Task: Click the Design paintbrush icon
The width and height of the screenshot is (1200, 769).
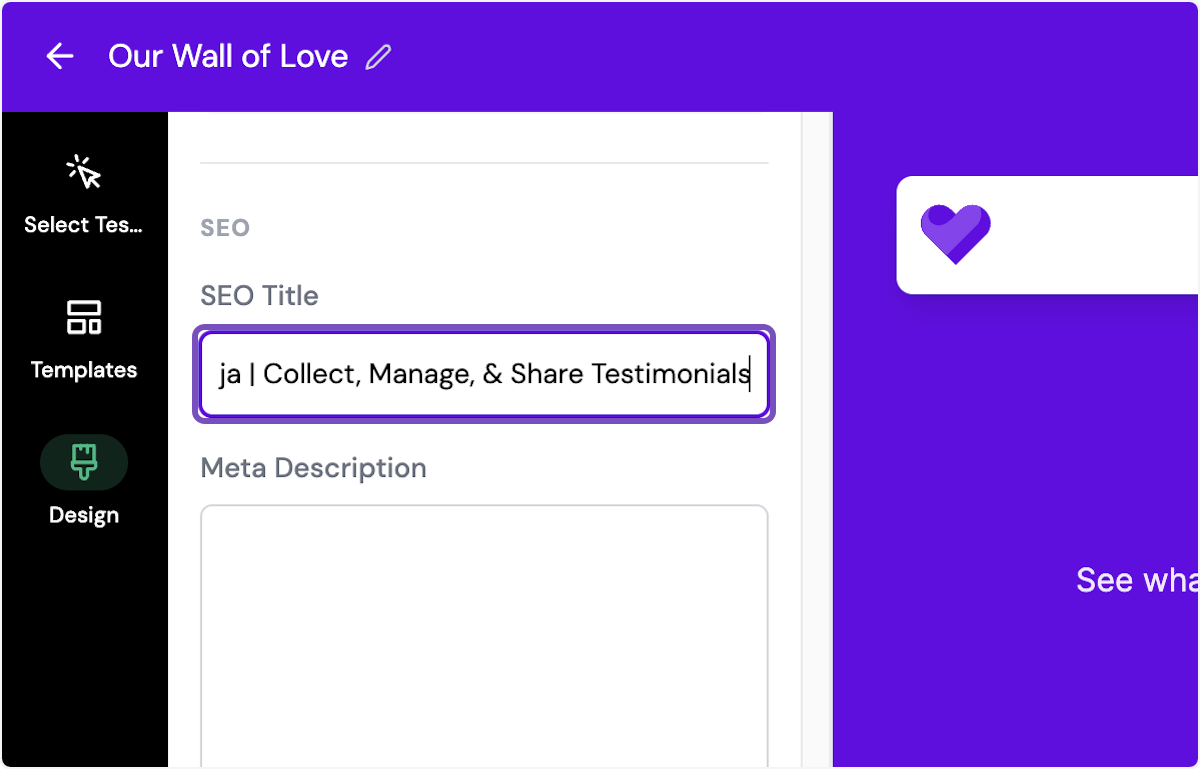Action: (x=84, y=462)
